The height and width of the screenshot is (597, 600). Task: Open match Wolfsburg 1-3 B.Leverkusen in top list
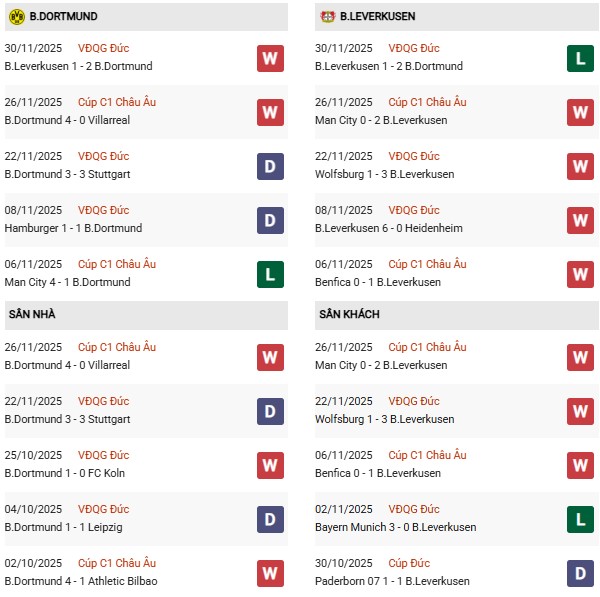click(x=384, y=174)
